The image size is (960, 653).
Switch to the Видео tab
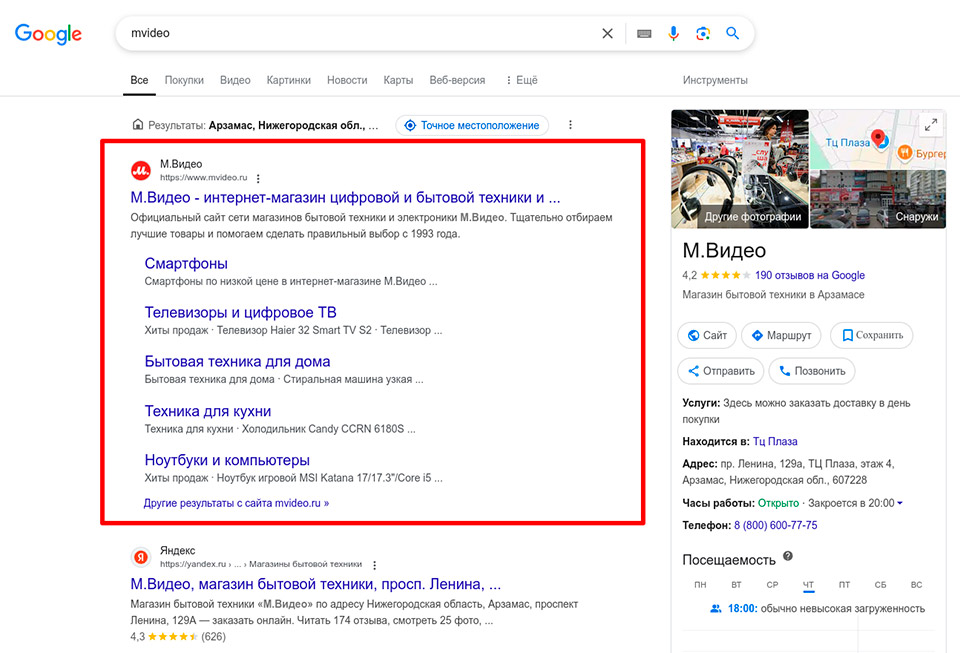pos(235,80)
